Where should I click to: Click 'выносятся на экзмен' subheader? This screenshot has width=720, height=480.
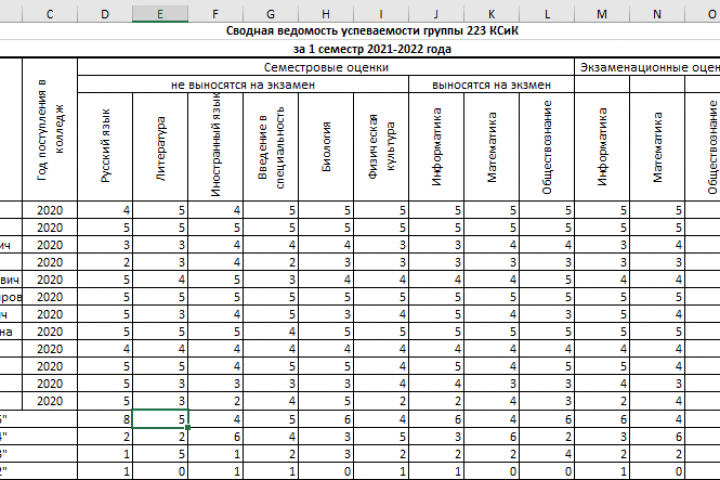491,85
